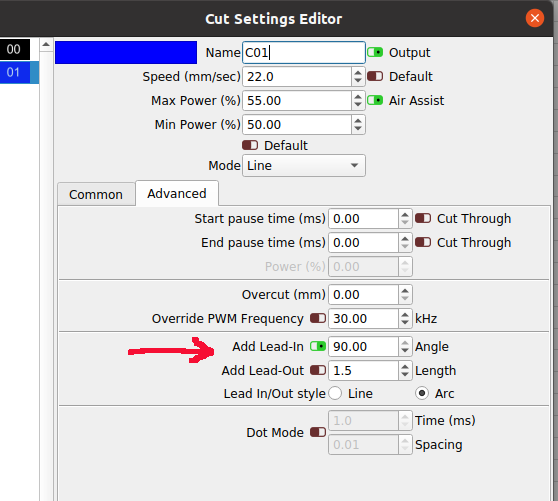Toggle the Output switch
The height and width of the screenshot is (501, 558).
[x=375, y=53]
